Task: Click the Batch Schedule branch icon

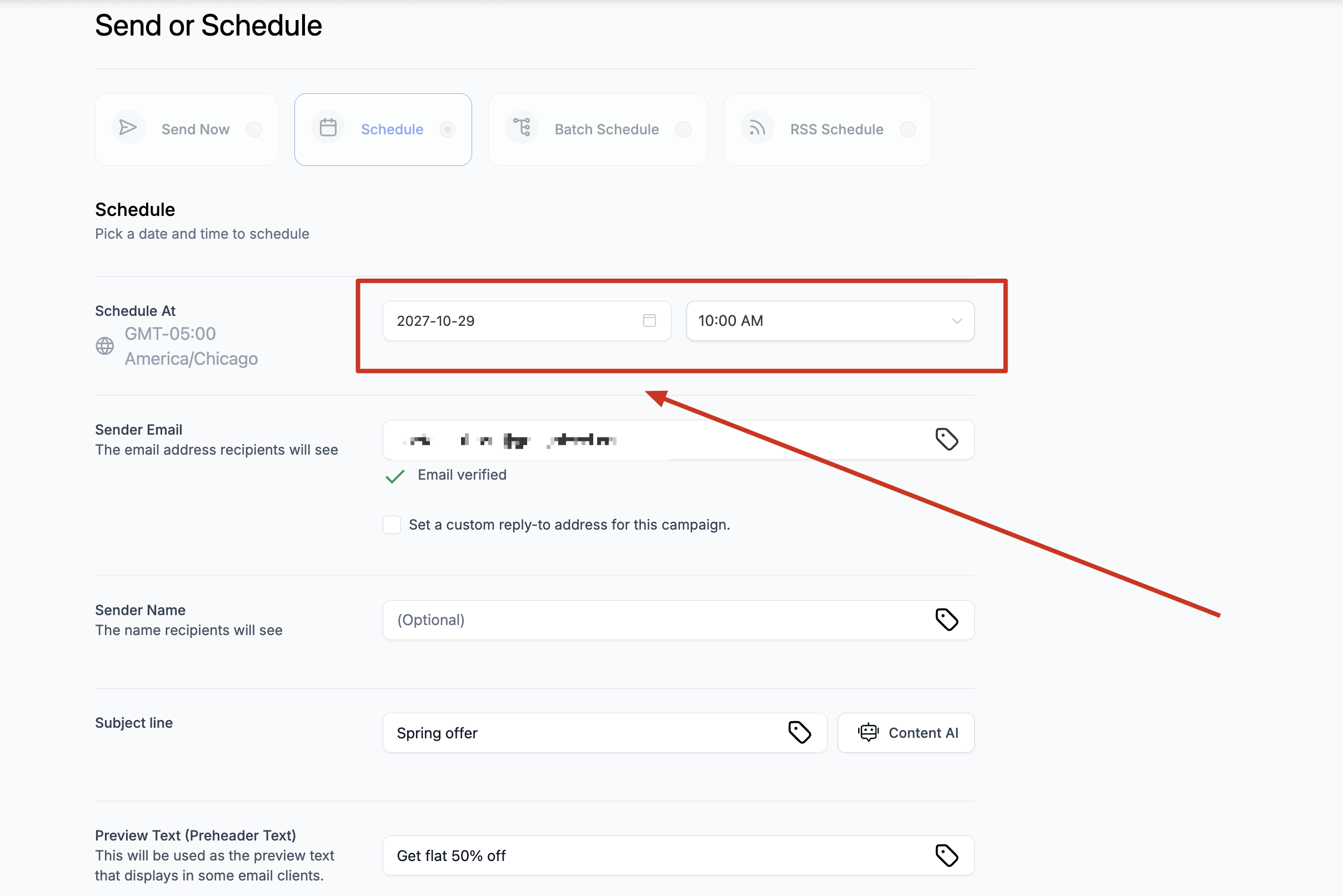Action: pos(522,128)
